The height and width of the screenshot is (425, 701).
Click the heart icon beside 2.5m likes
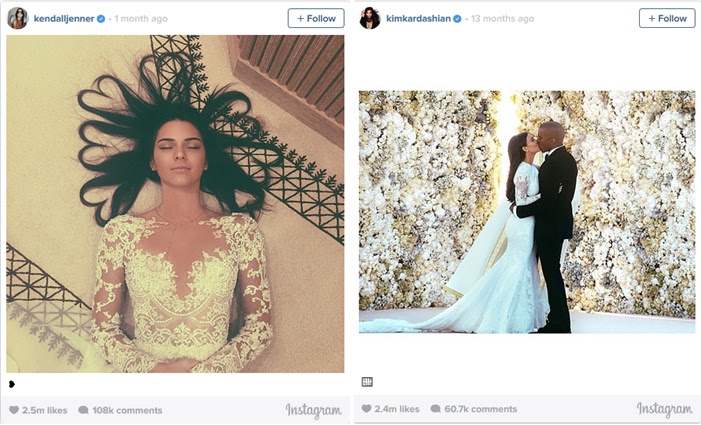[14, 410]
